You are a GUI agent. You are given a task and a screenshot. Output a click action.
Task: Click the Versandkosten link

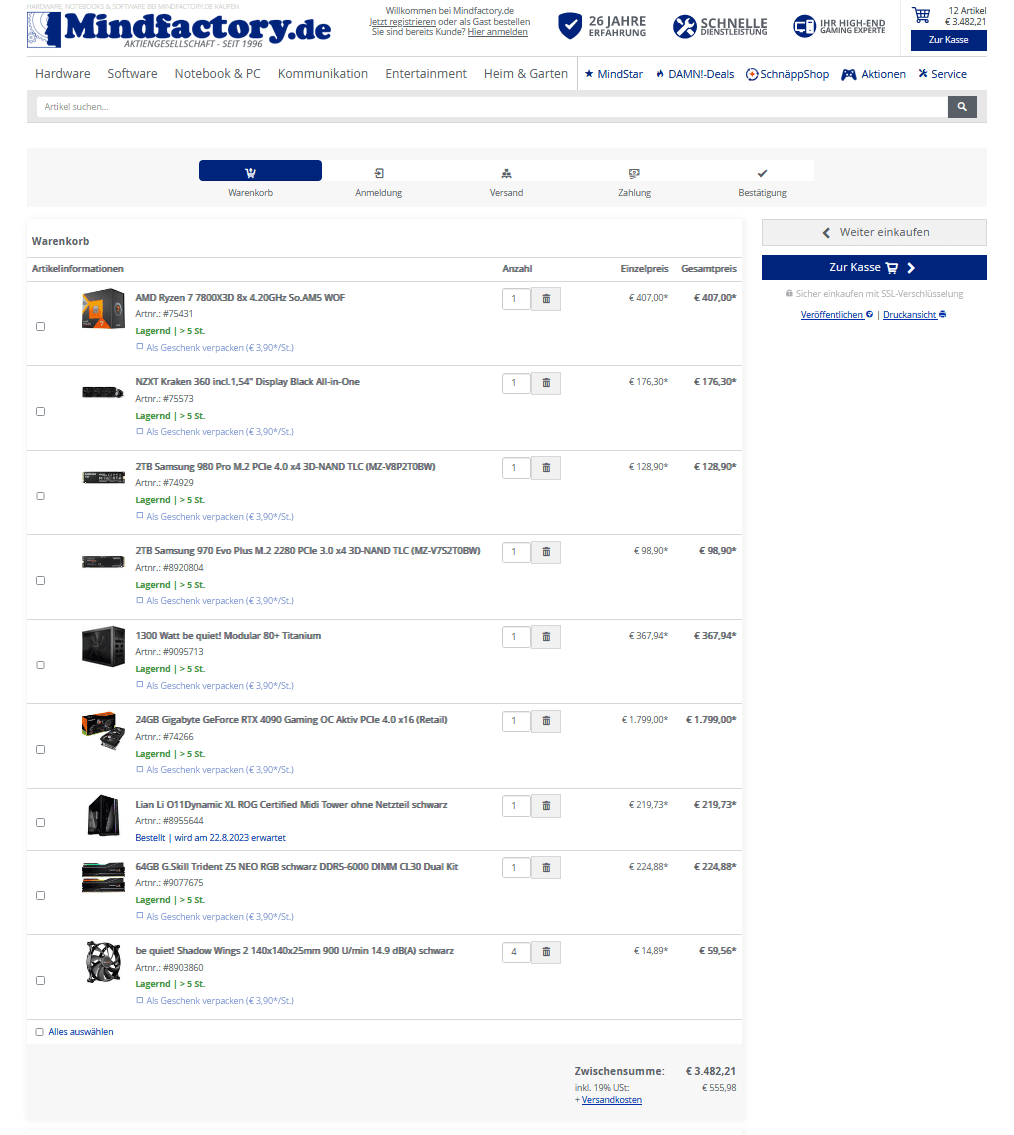[x=612, y=1100]
